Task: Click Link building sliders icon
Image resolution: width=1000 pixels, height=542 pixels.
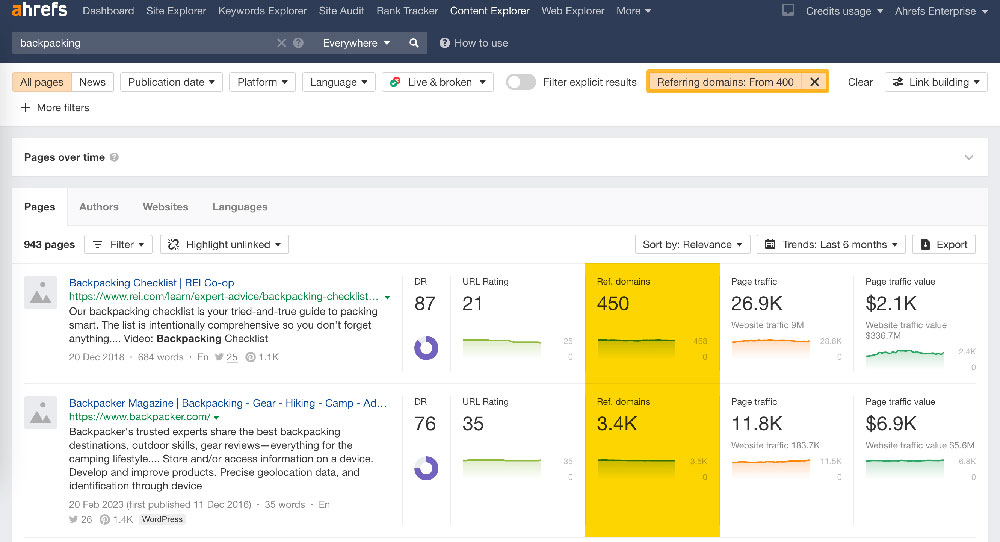Action: tap(897, 82)
